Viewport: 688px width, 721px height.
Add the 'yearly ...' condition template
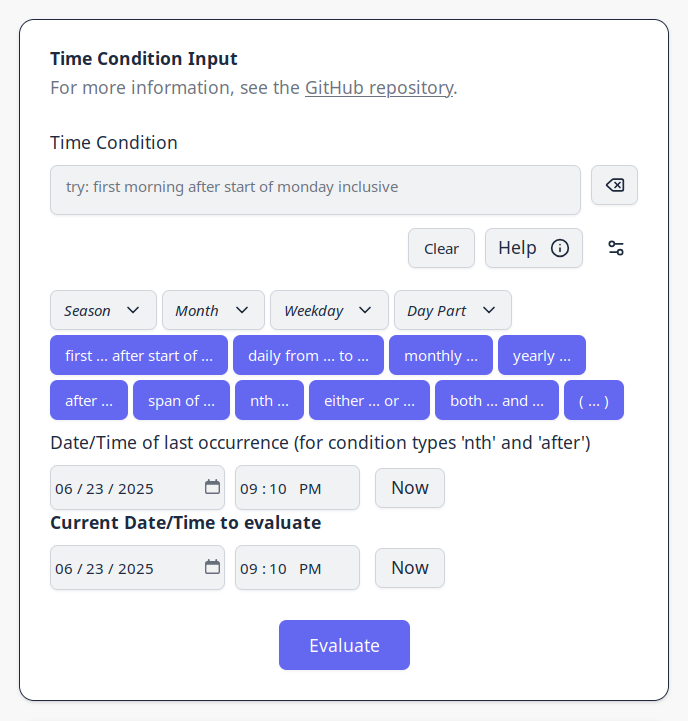(541, 355)
